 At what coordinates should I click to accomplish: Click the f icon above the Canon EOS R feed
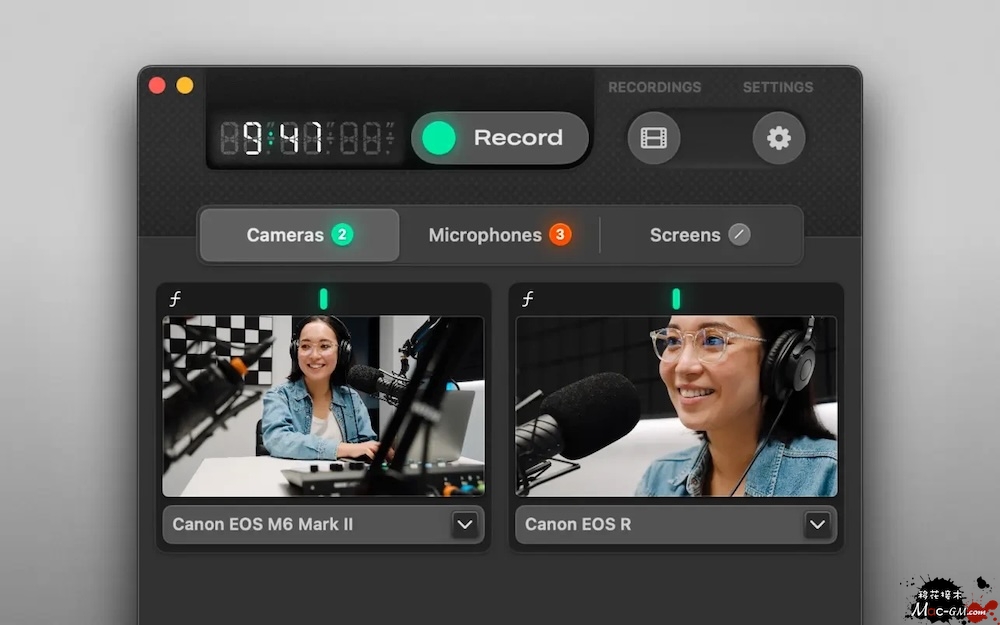coord(528,299)
